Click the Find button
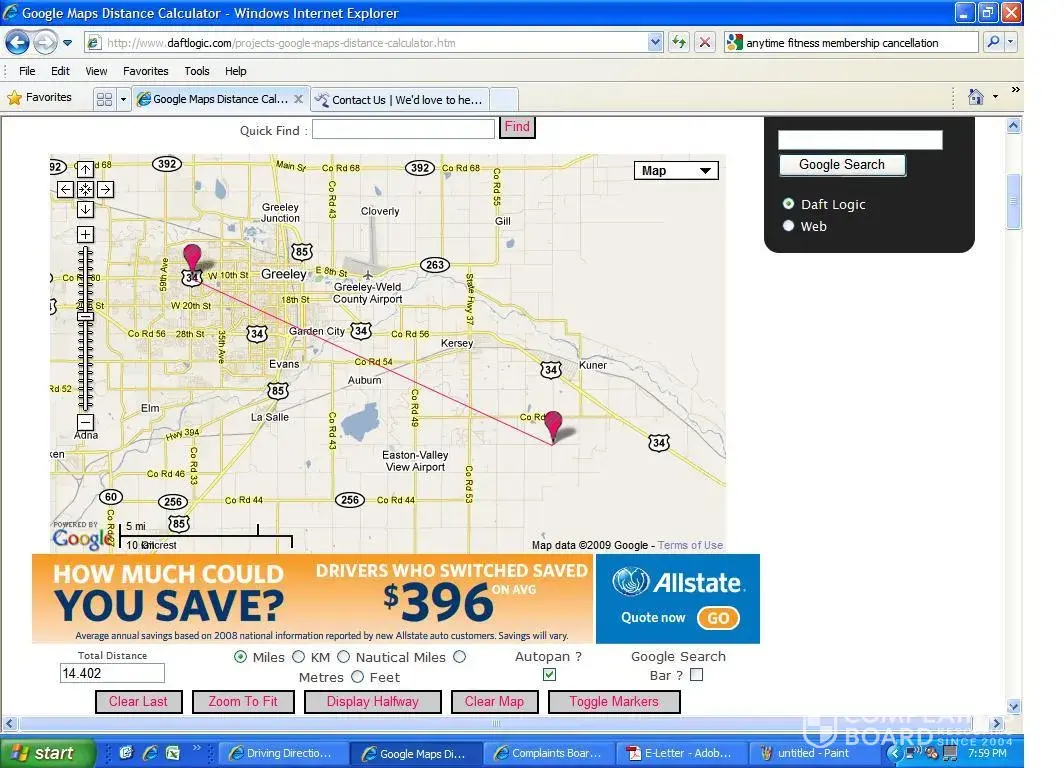 [517, 127]
